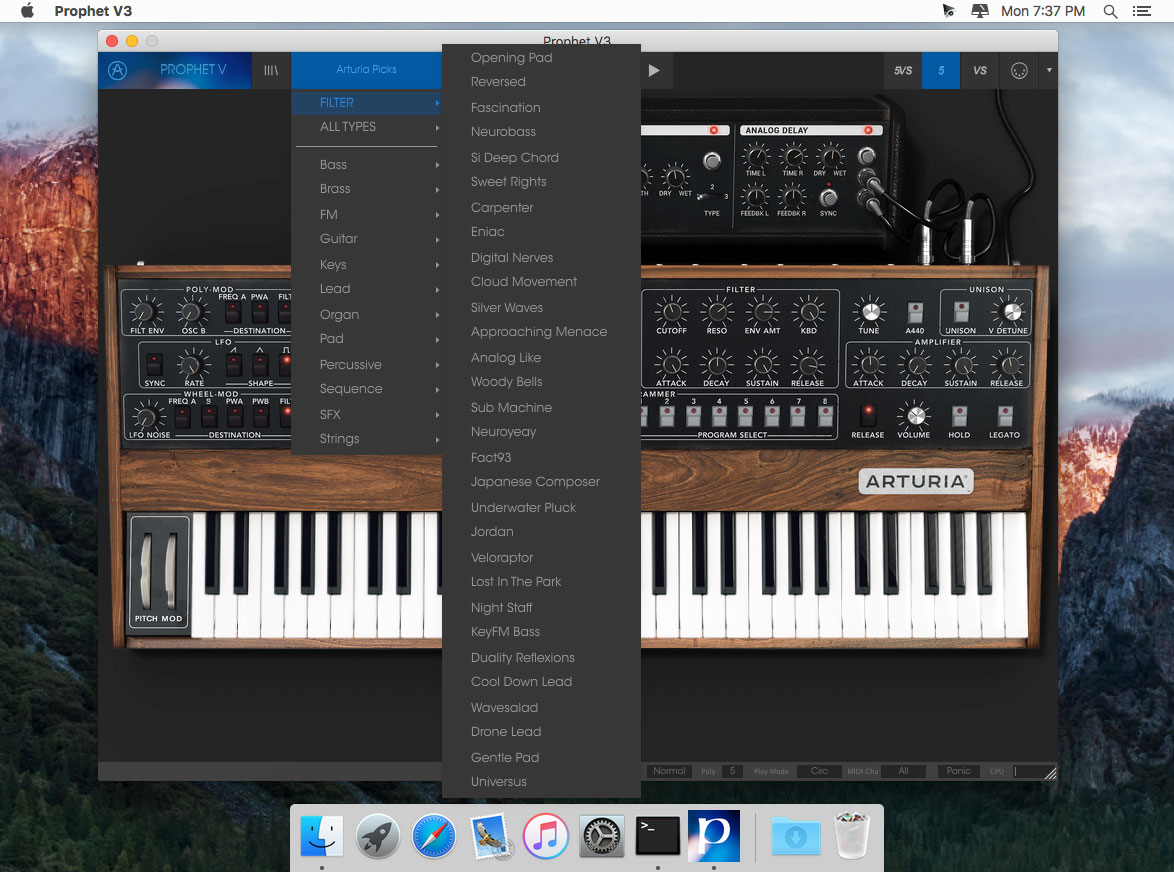Select Japanese Composer from preset list
The height and width of the screenshot is (872, 1174).
click(535, 482)
